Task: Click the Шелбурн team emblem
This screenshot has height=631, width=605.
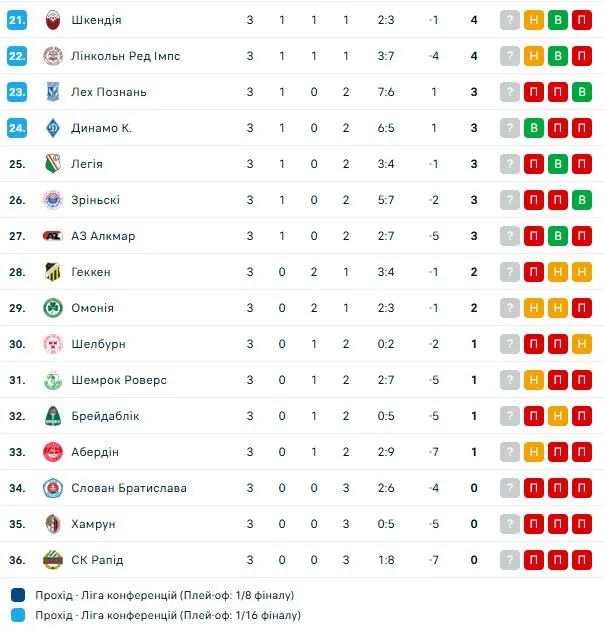Action: pyautogui.click(x=53, y=344)
